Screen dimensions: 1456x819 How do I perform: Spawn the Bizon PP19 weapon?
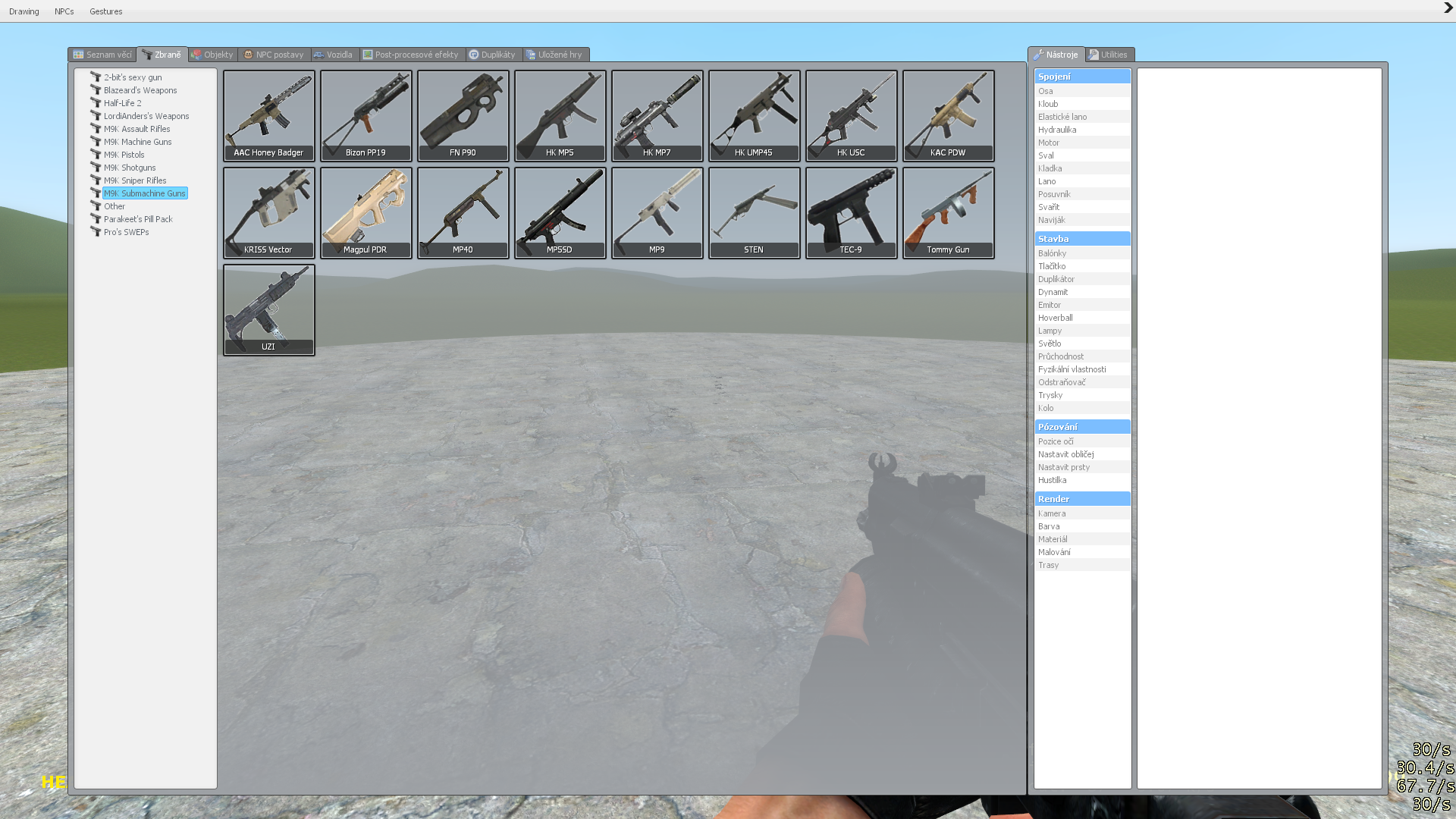pyautogui.click(x=366, y=115)
